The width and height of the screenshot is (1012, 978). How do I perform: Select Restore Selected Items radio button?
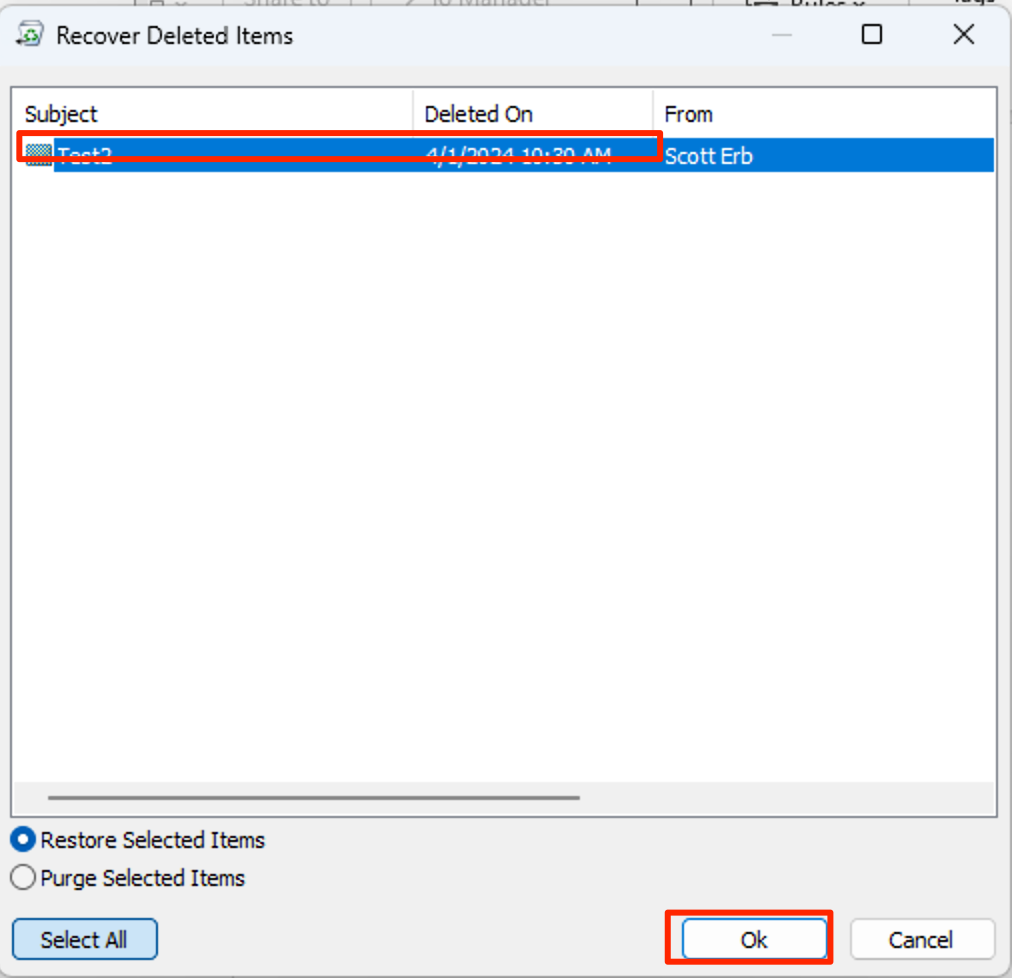pyautogui.click(x=23, y=840)
